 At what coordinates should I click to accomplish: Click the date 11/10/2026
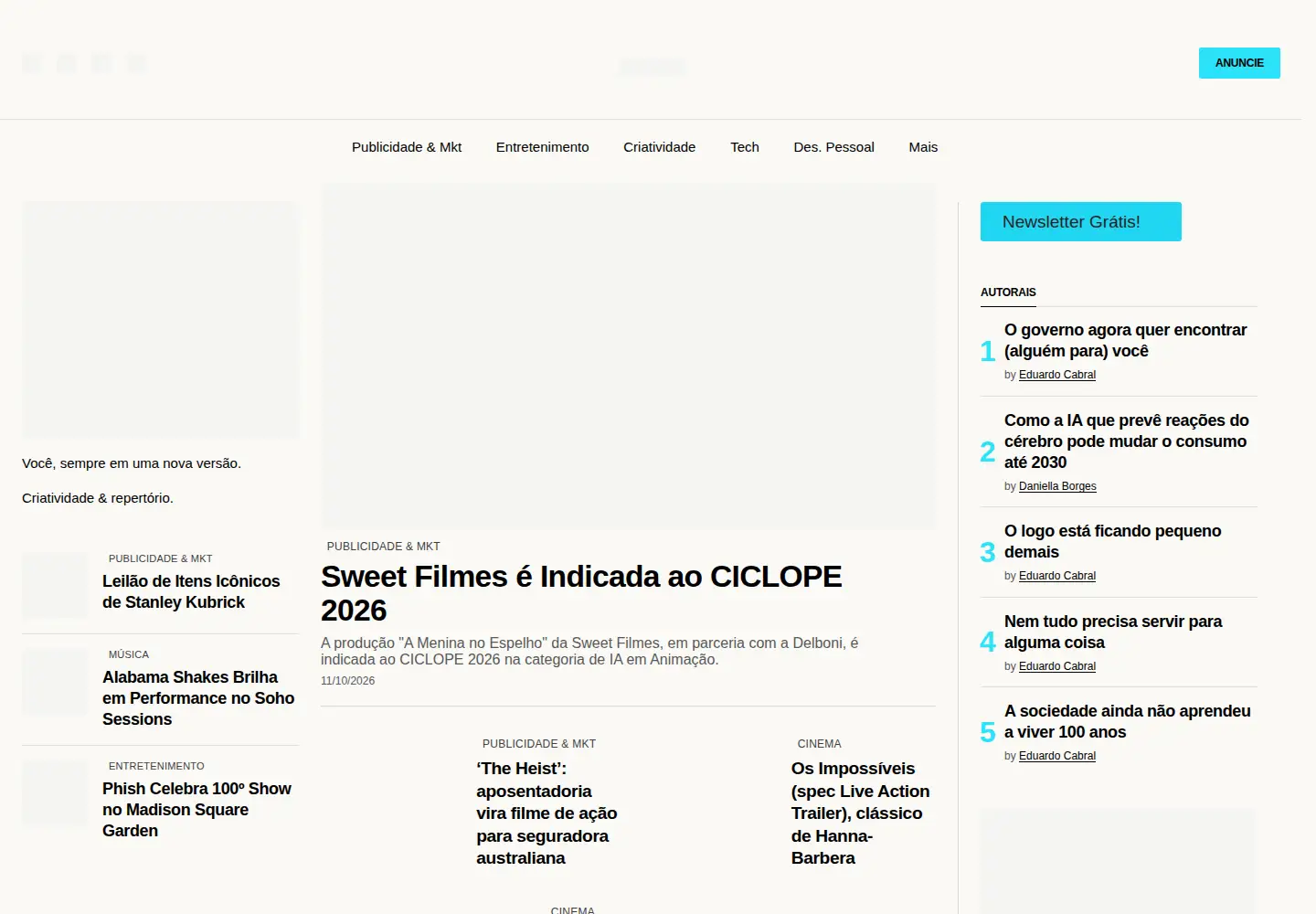(347, 681)
